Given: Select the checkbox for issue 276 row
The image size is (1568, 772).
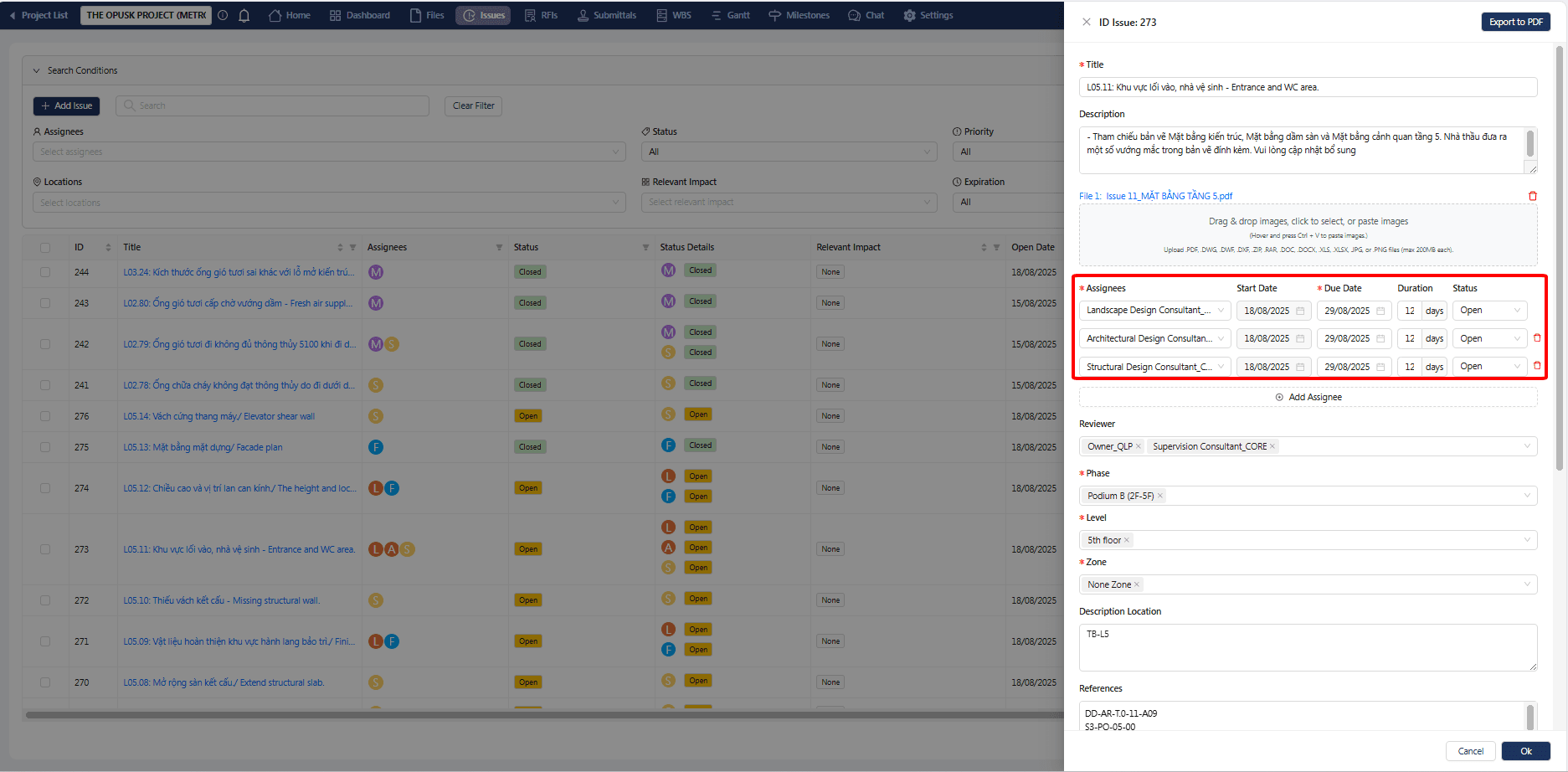Looking at the screenshot, I should 45,416.
